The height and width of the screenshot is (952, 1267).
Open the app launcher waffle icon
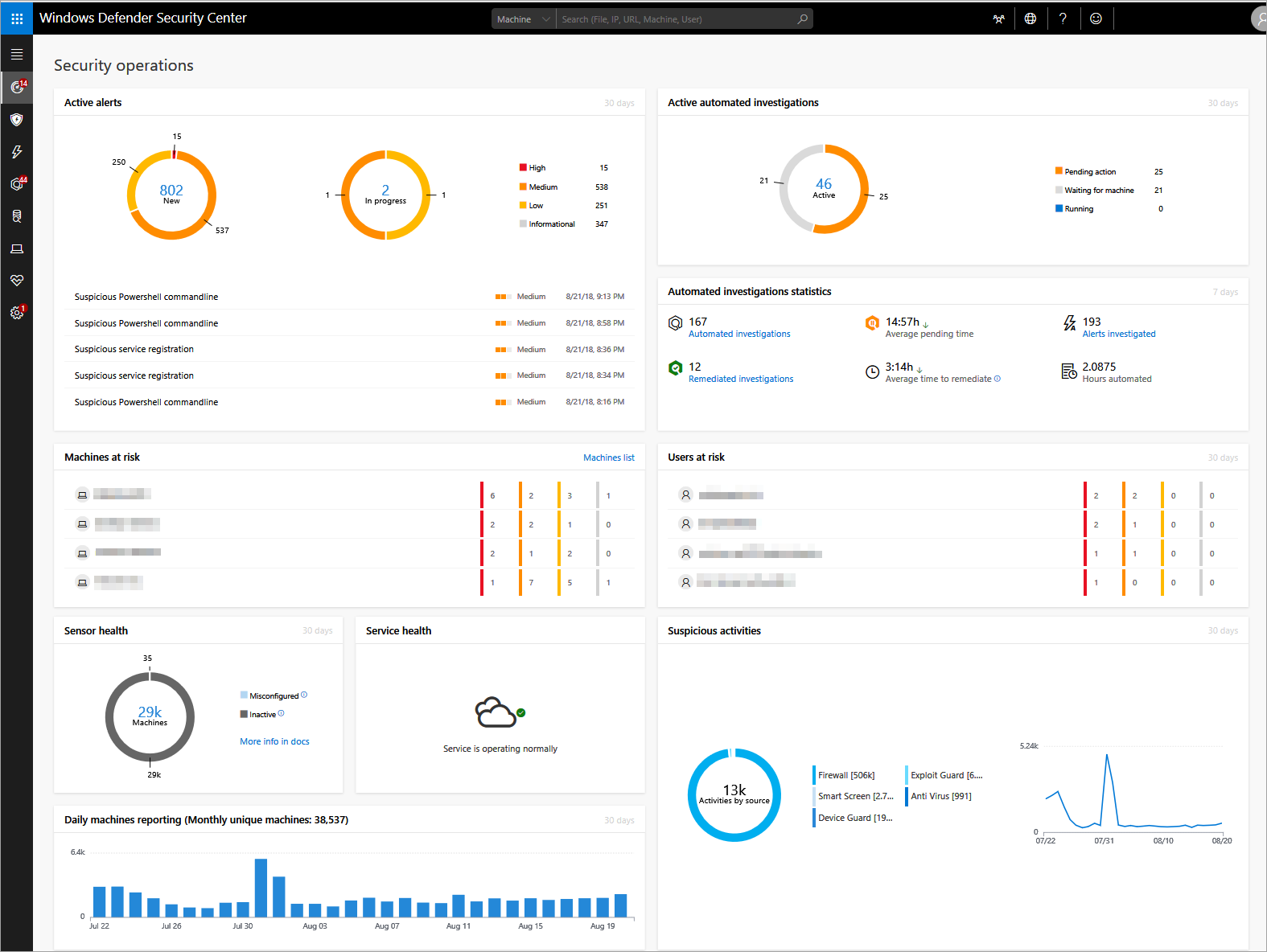coord(17,18)
